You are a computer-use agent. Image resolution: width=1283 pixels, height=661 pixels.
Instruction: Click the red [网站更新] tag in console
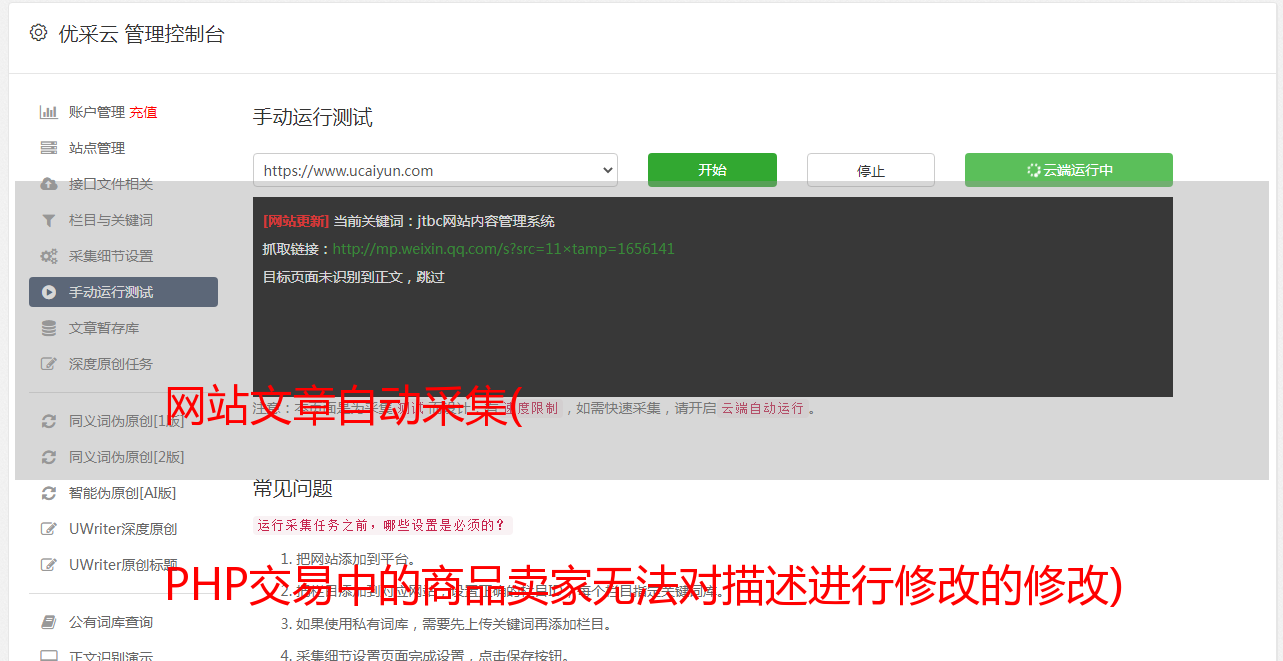[296, 221]
